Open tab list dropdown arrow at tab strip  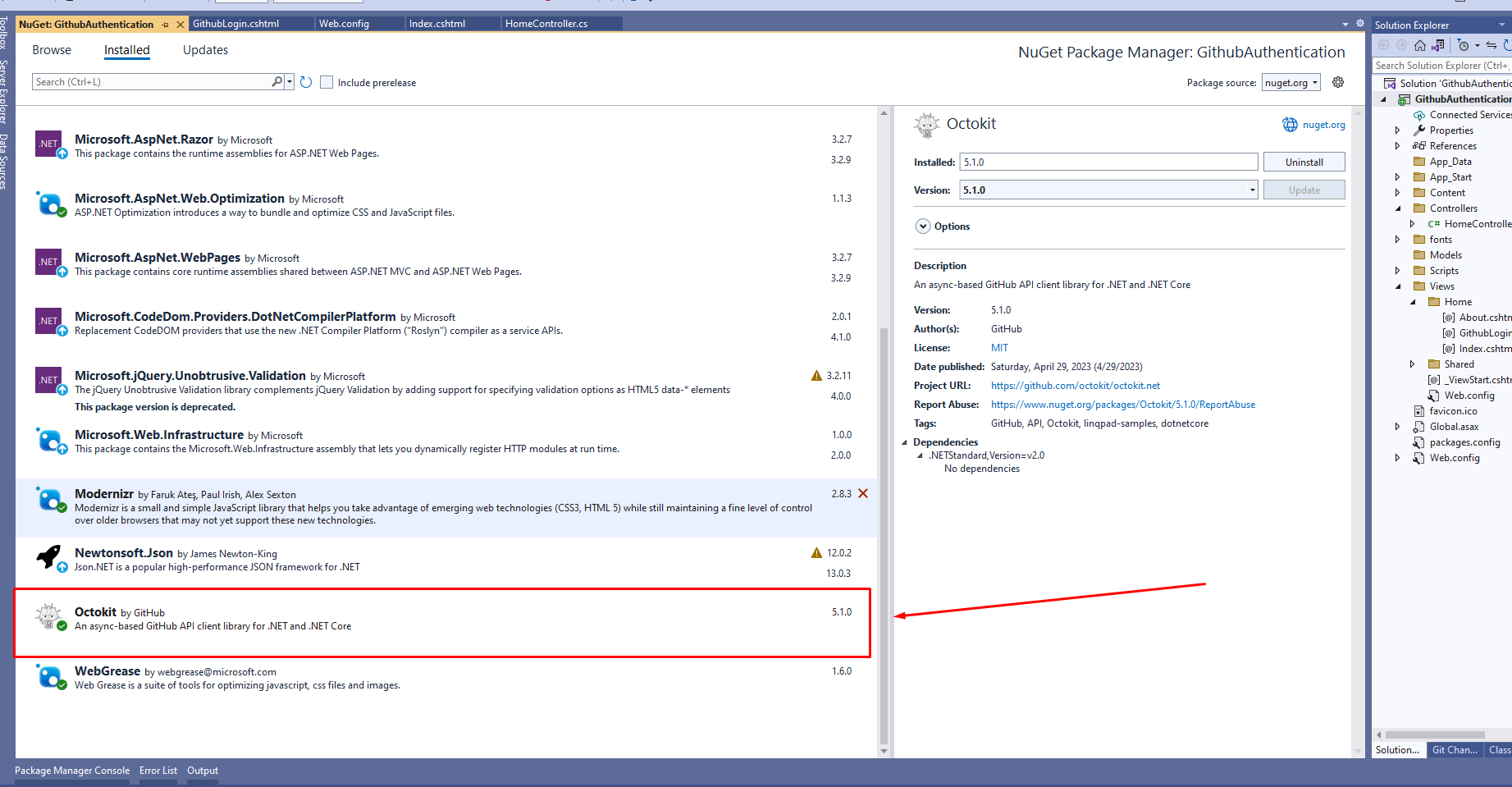(x=1345, y=24)
